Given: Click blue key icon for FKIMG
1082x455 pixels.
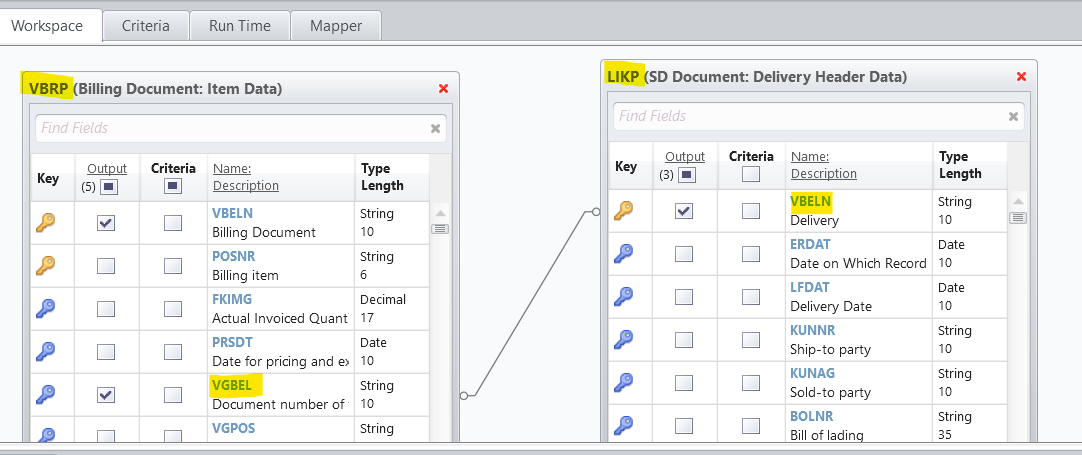Looking at the screenshot, I should point(46,308).
